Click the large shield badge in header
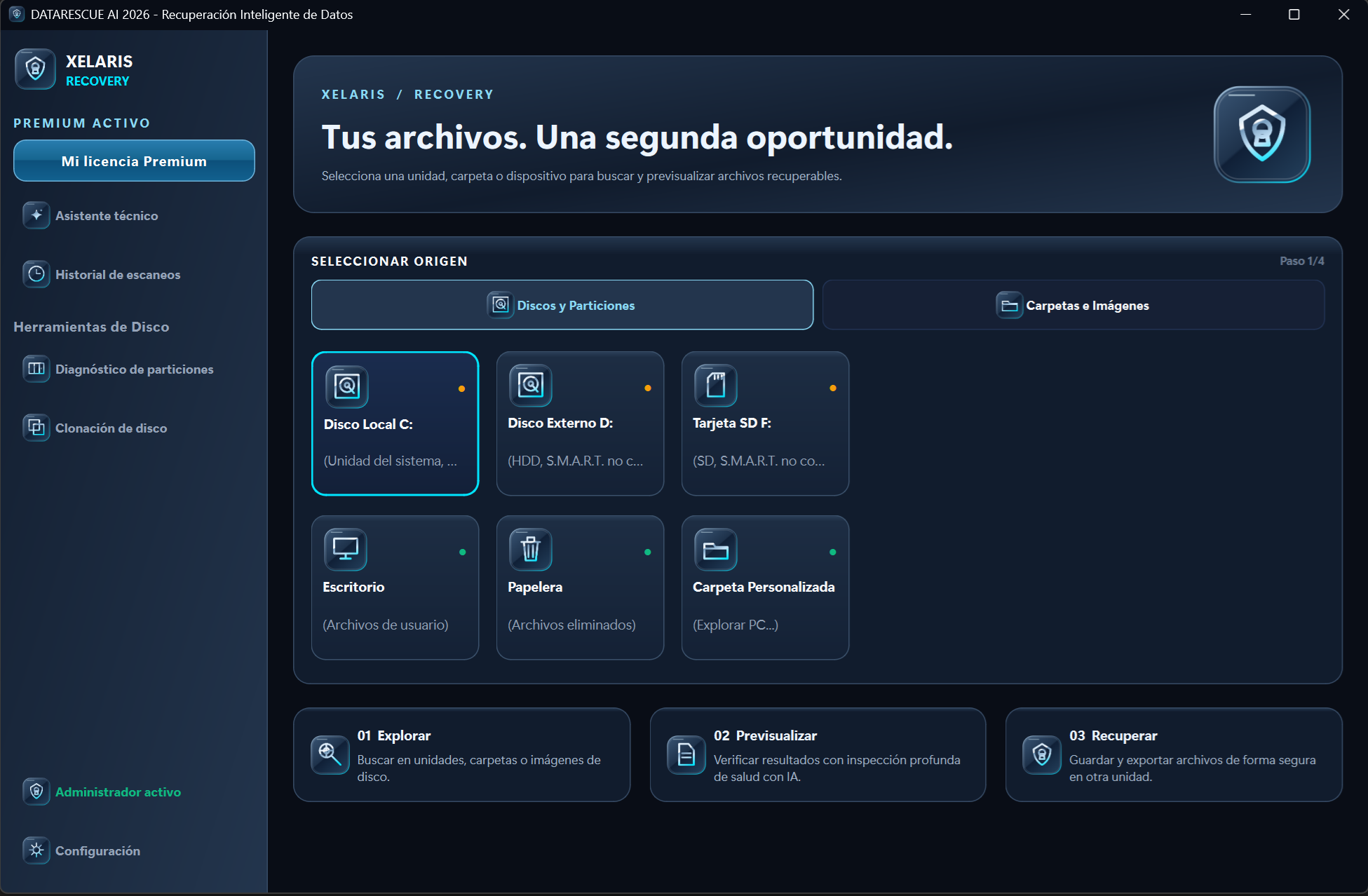1368x896 pixels. [1262, 135]
